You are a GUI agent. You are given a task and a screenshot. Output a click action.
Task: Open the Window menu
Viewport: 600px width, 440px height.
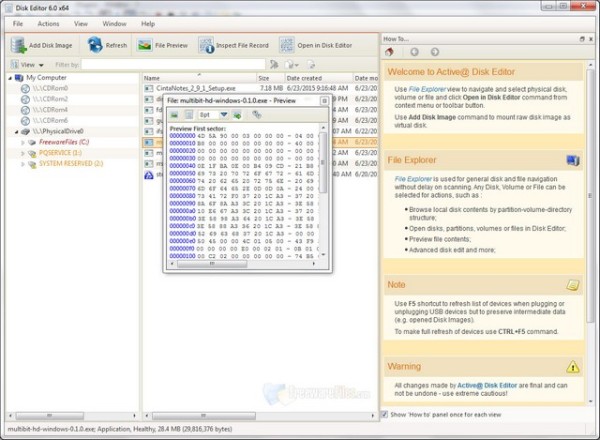click(x=114, y=24)
